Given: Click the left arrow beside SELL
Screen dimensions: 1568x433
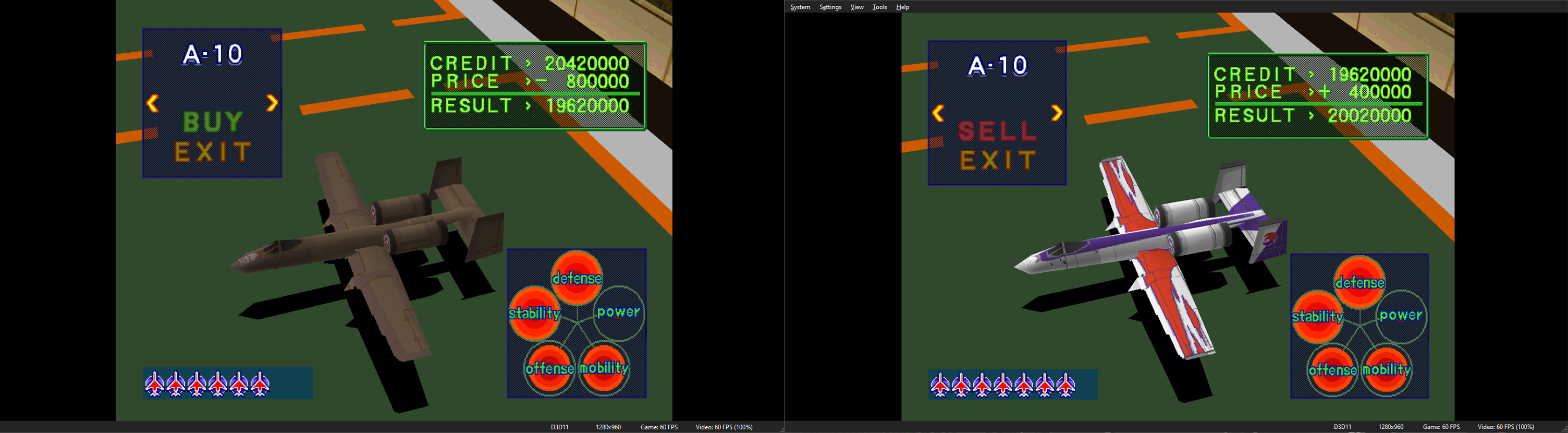Looking at the screenshot, I should 938,113.
